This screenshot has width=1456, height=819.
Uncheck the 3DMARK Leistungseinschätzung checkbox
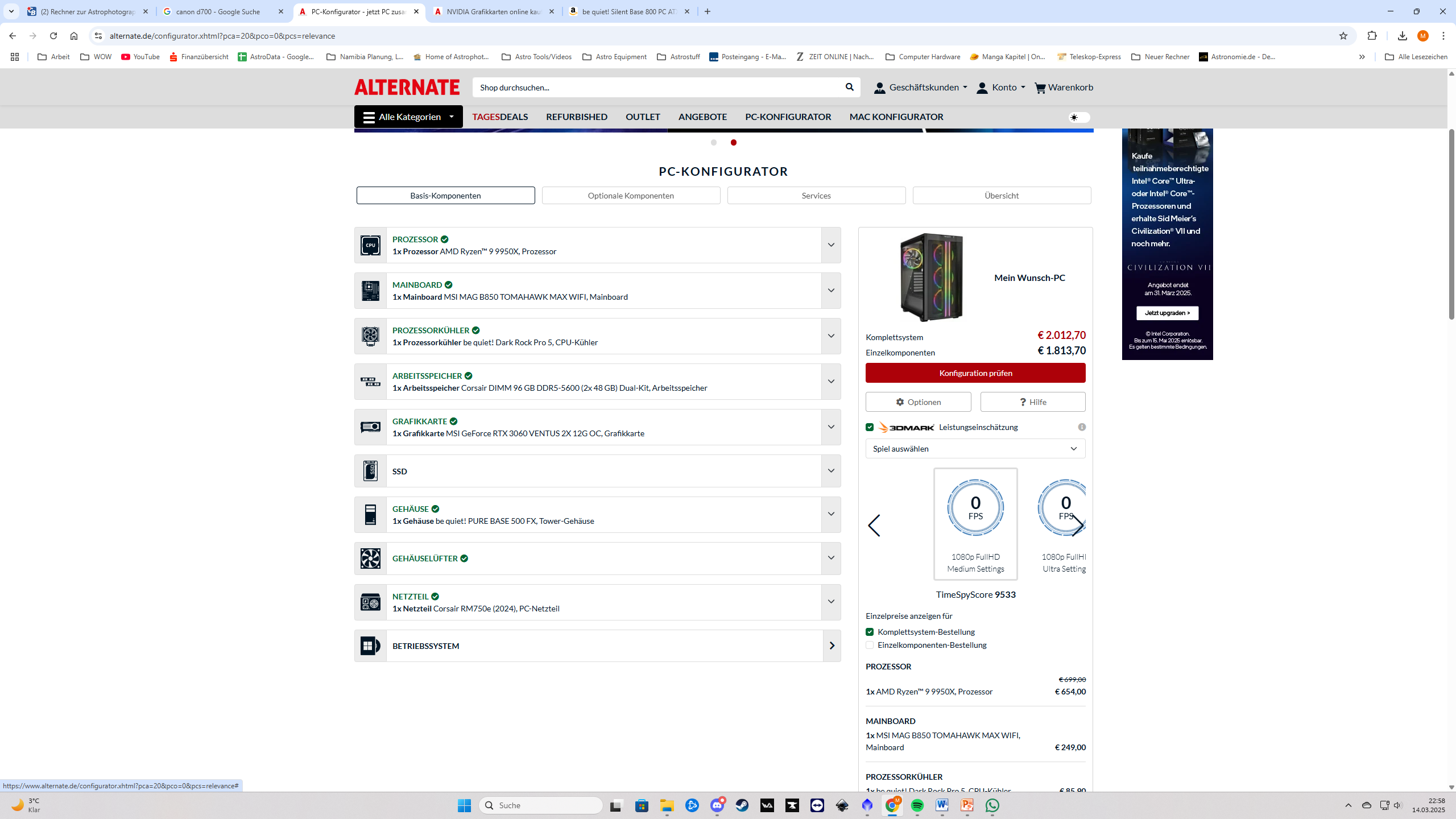pyautogui.click(x=870, y=427)
